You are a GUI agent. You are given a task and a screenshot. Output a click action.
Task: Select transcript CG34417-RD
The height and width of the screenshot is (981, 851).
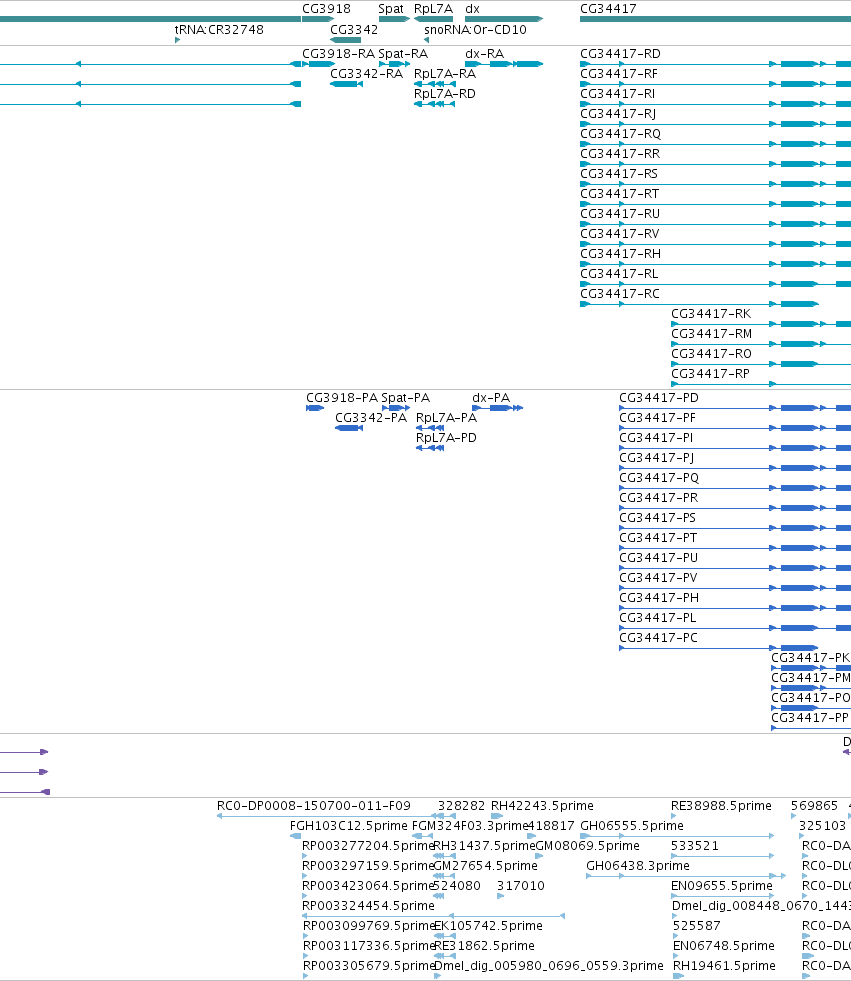[x=620, y=54]
